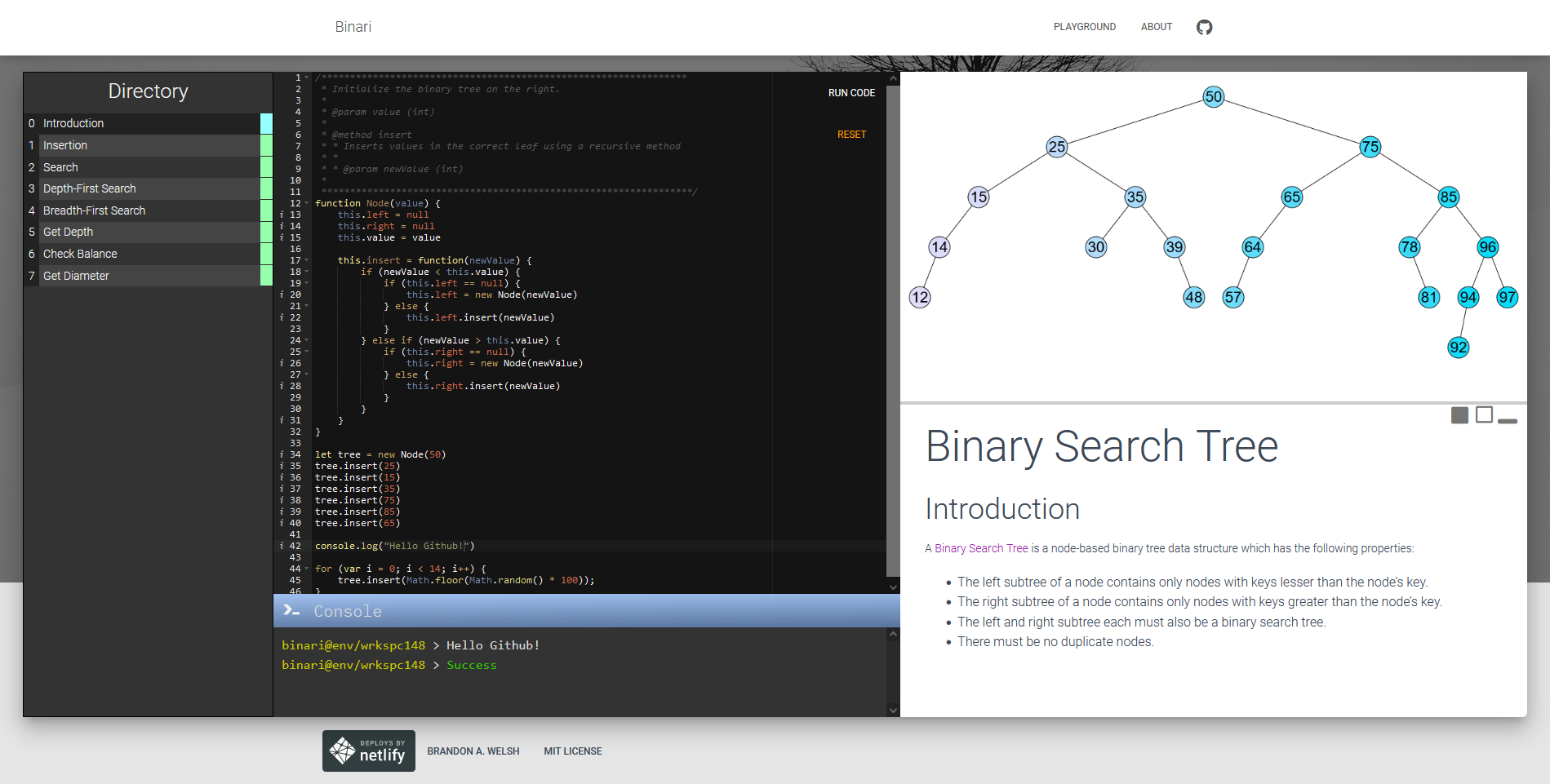Open the GitHub repository icon
Viewport: 1550px width, 784px height.
tap(1204, 27)
